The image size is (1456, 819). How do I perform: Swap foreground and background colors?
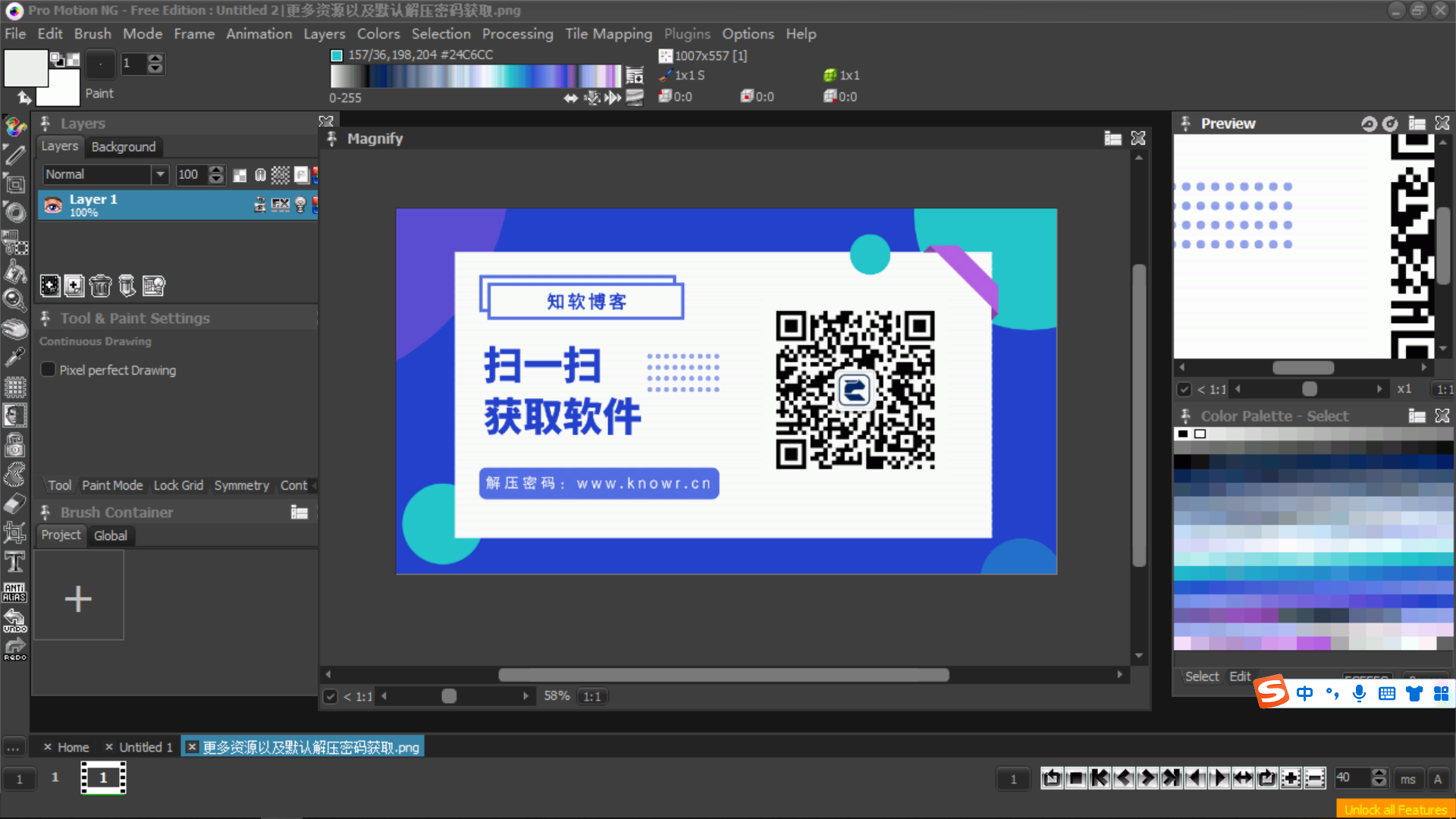[x=24, y=97]
